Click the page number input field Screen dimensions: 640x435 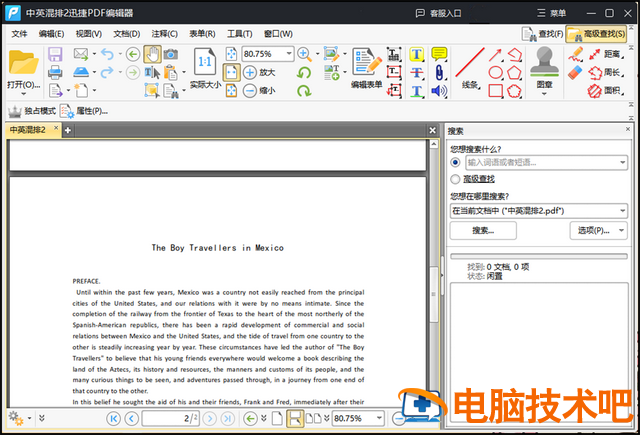pos(171,418)
